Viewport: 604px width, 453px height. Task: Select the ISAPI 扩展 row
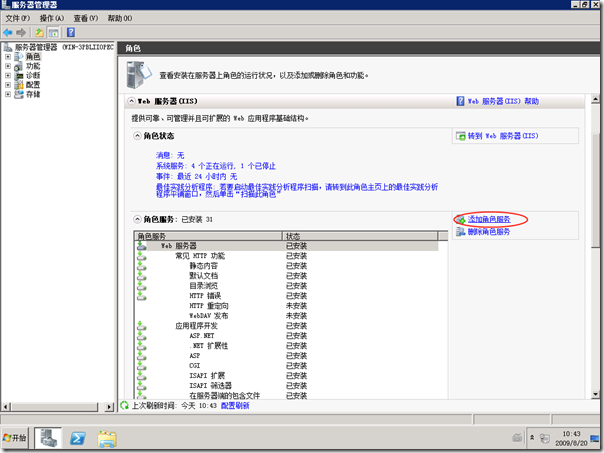(x=286, y=376)
